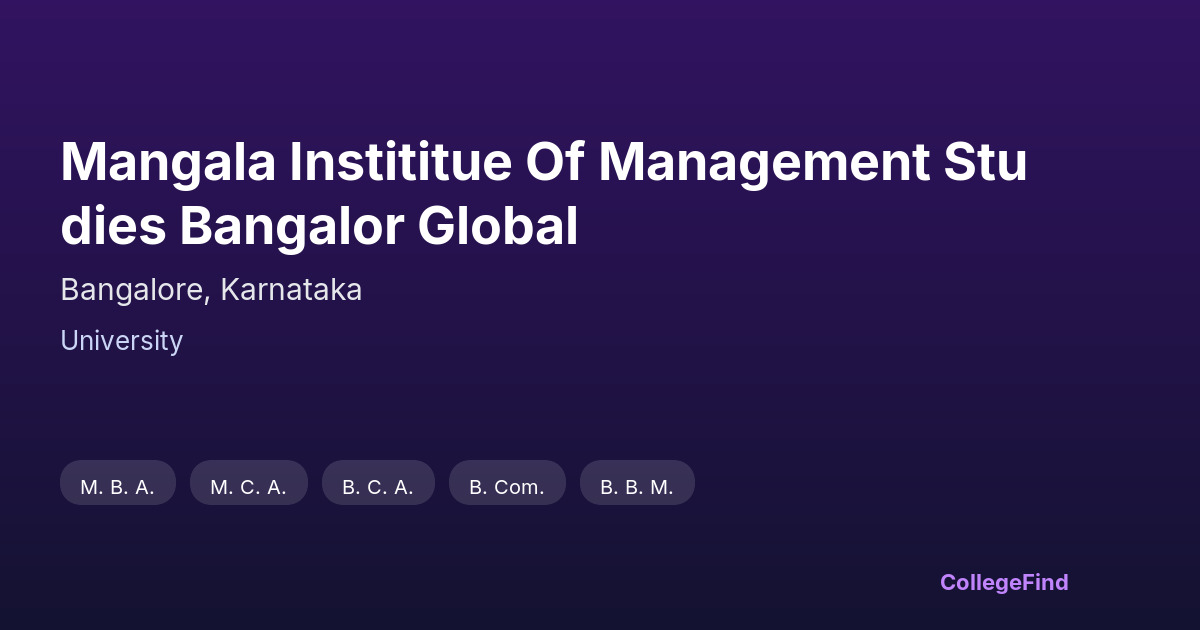The height and width of the screenshot is (630, 1200).
Task: Open the CollegeFind brand logo text
Action: click(x=1004, y=582)
